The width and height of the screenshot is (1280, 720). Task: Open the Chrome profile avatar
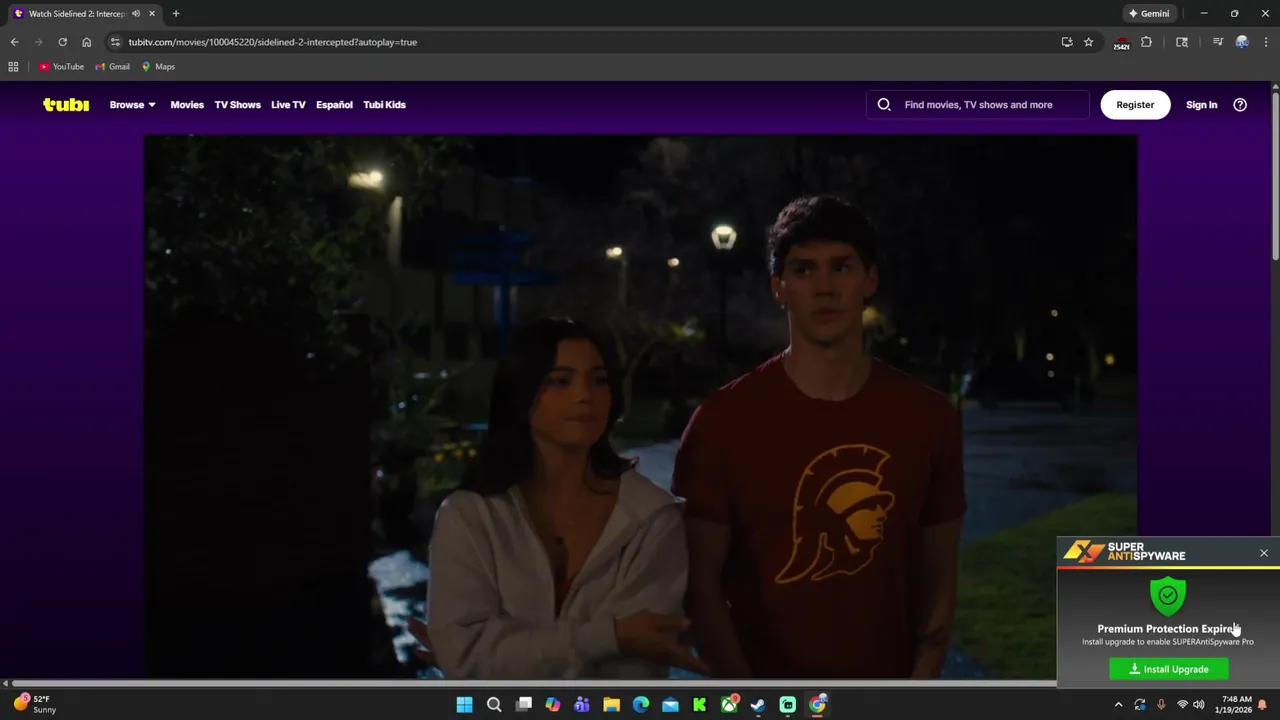click(x=1242, y=42)
